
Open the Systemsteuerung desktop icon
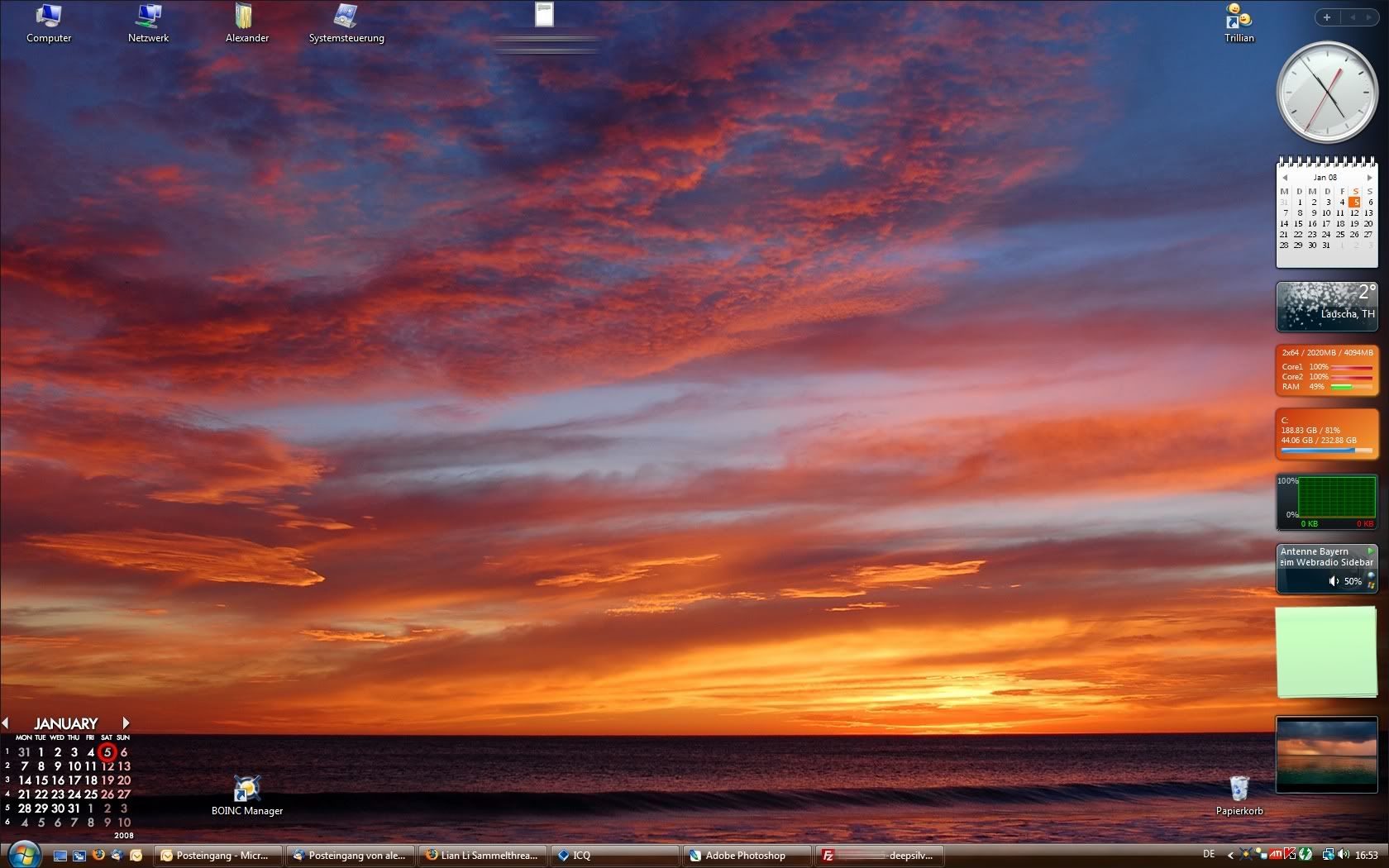[346, 22]
